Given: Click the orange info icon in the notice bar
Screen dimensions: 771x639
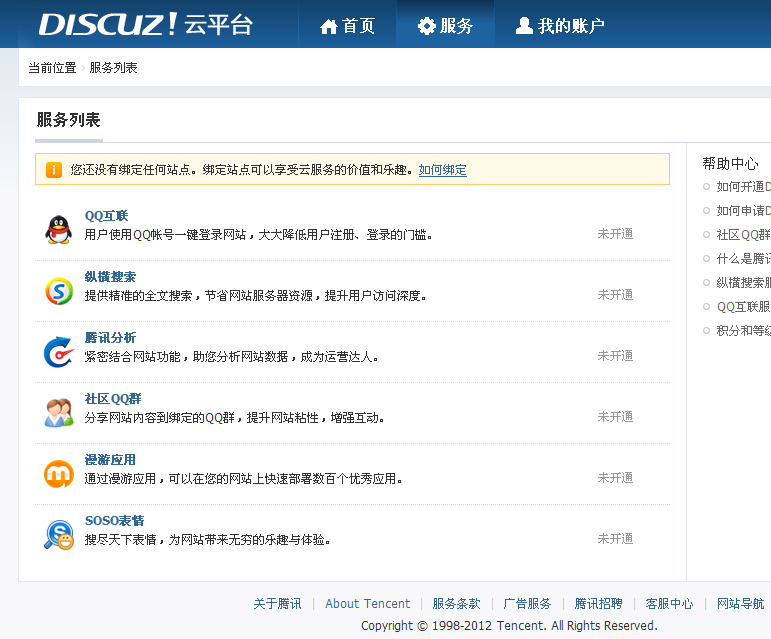Looking at the screenshot, I should [54, 170].
